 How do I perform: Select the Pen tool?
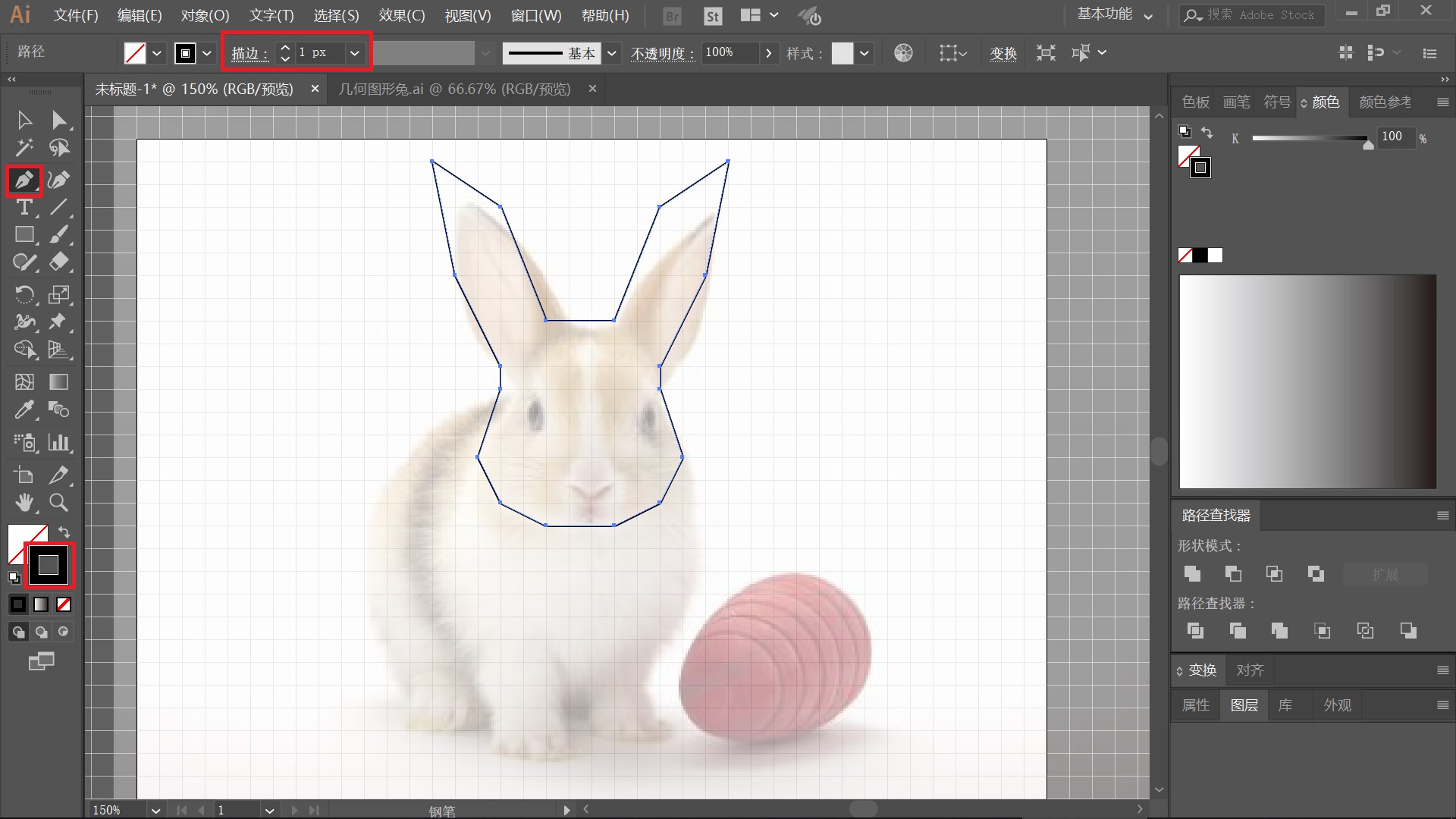(24, 180)
